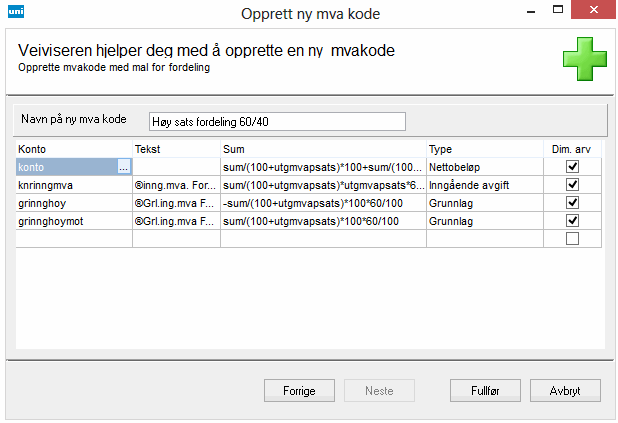618x423 pixels.
Task: Enable Dim. arv checkbox in empty row
Action: [x=573, y=238]
